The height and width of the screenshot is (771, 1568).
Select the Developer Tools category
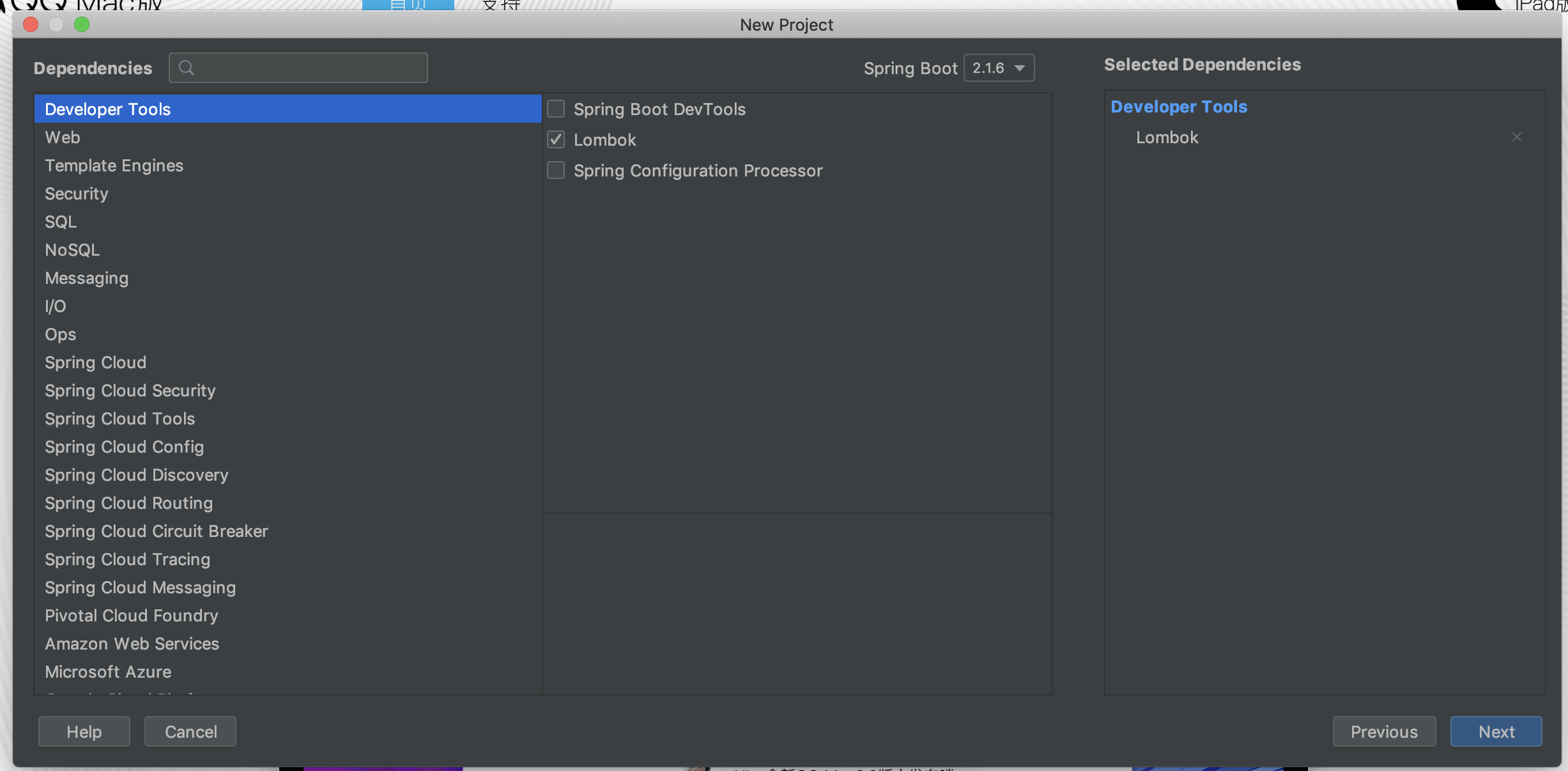[x=288, y=109]
